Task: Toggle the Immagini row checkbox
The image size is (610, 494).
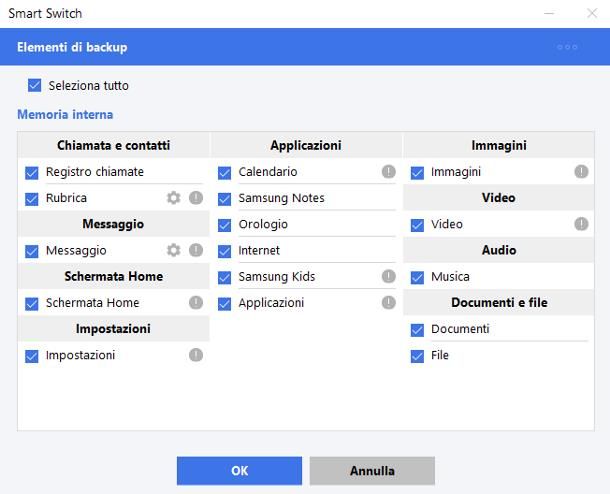Action: [417, 173]
